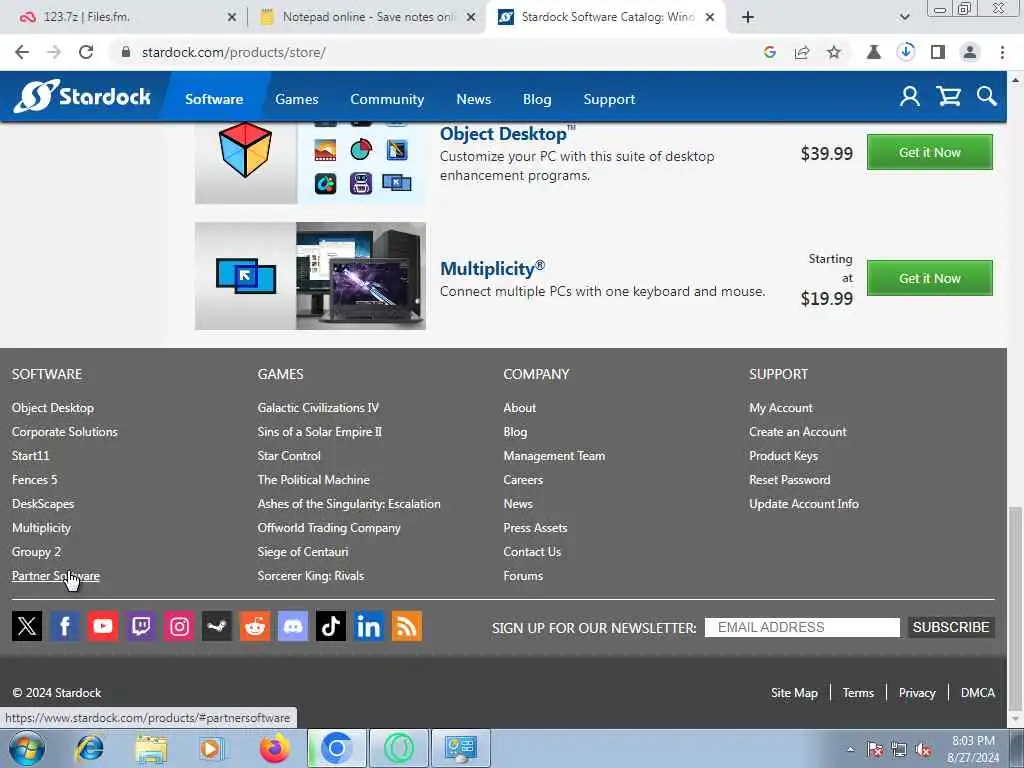Open Product Keys support link
The image size is (1024, 768).
[x=783, y=456]
